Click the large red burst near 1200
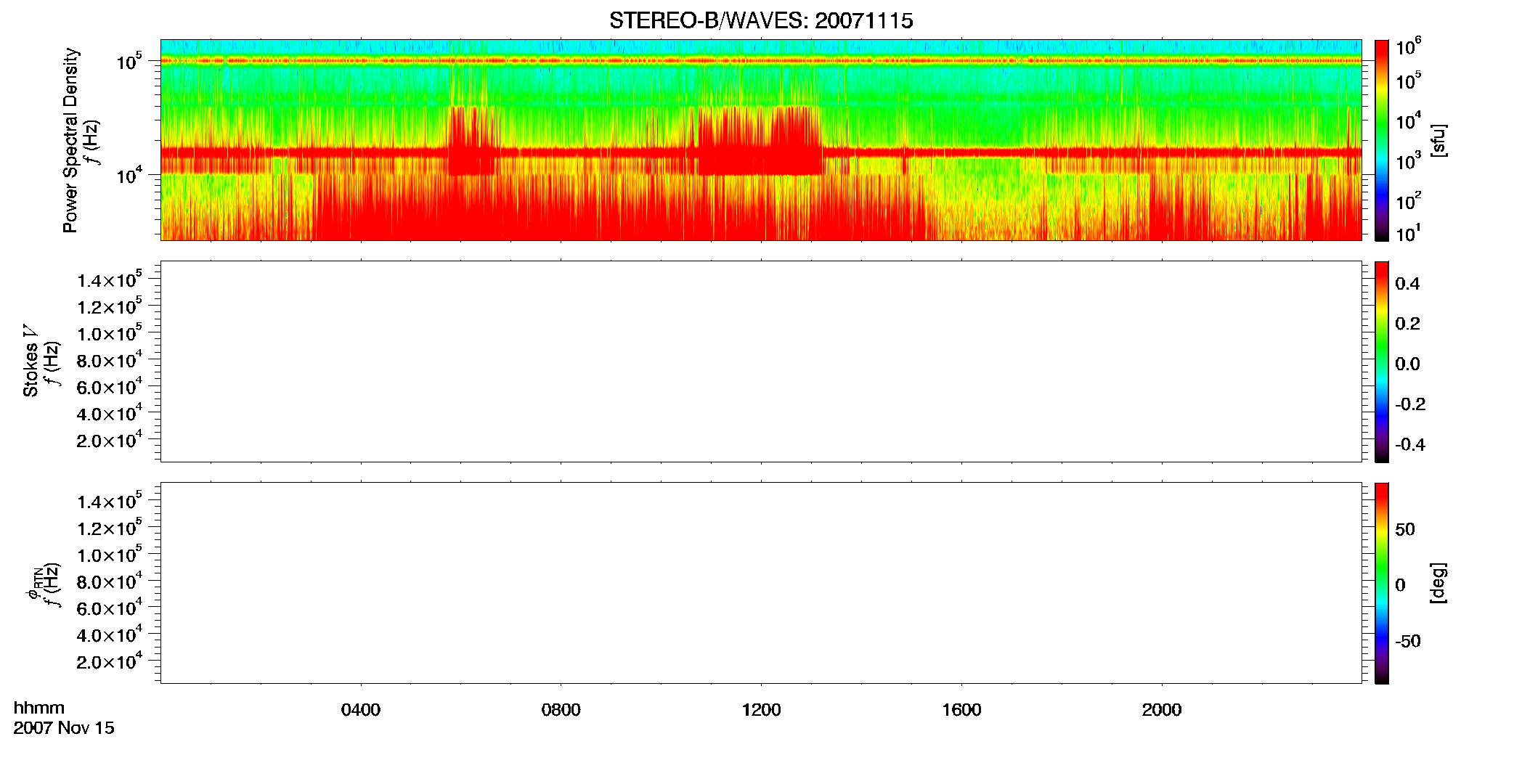The height and width of the screenshot is (784, 1522). click(x=760, y=141)
